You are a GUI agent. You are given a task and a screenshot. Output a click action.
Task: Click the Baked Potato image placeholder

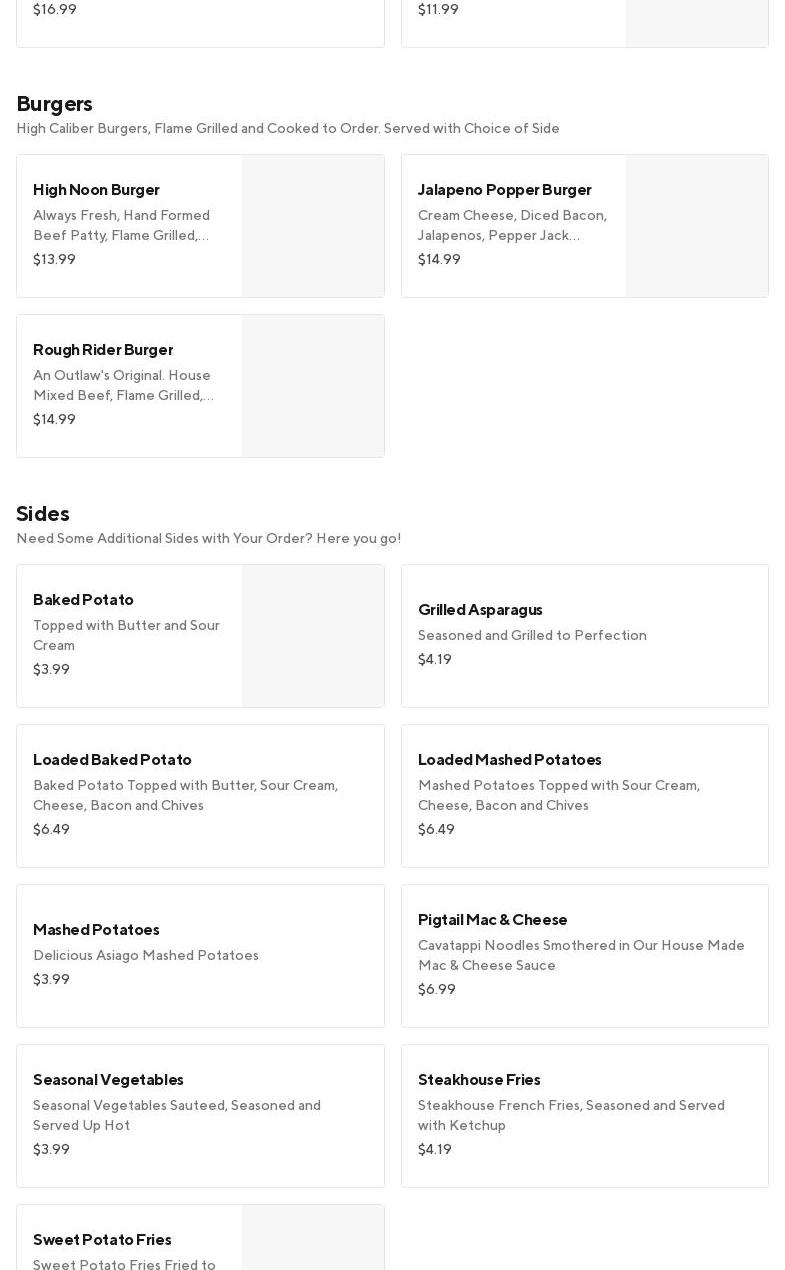click(313, 636)
